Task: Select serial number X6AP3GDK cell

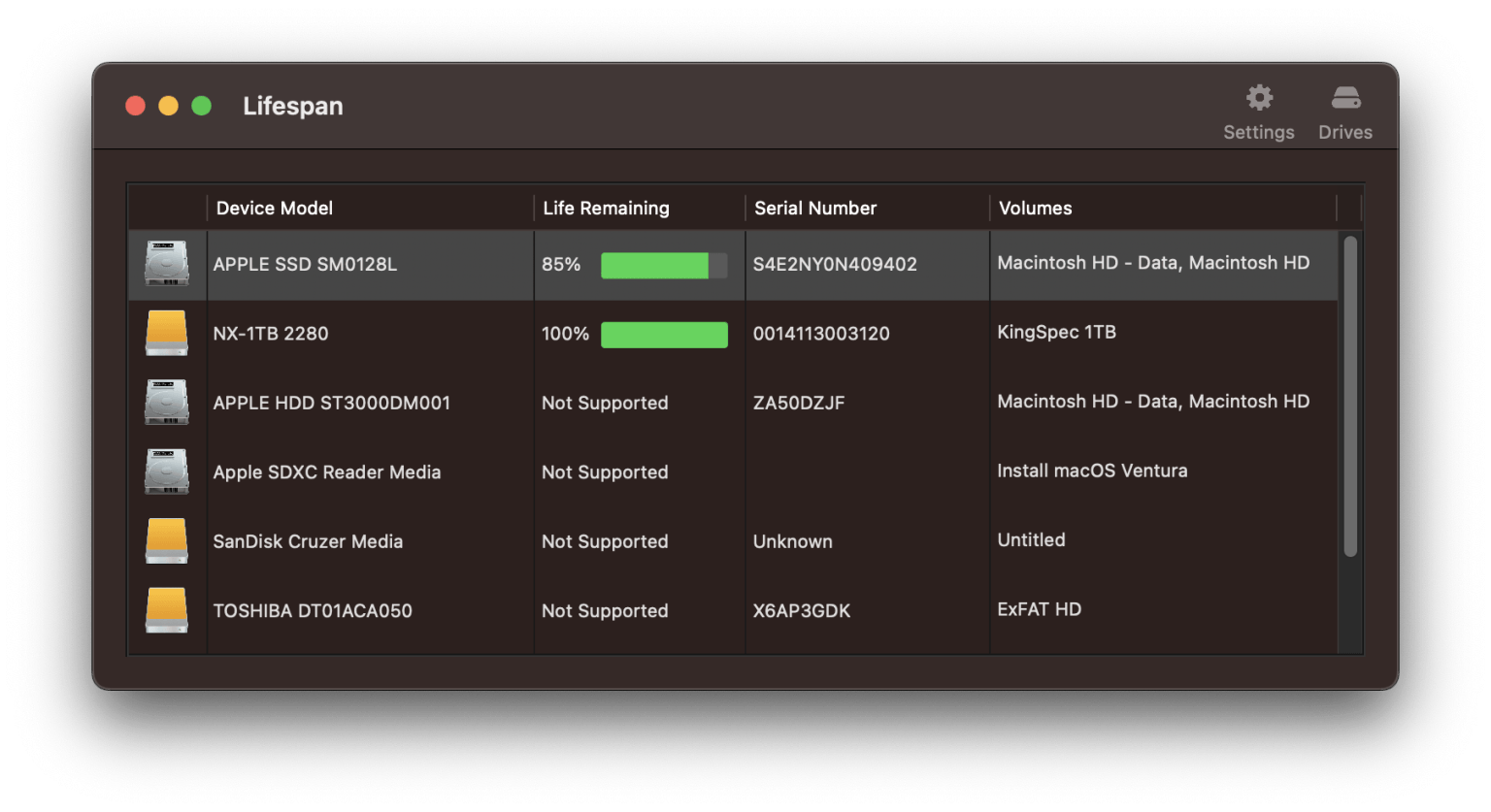Action: [x=802, y=611]
